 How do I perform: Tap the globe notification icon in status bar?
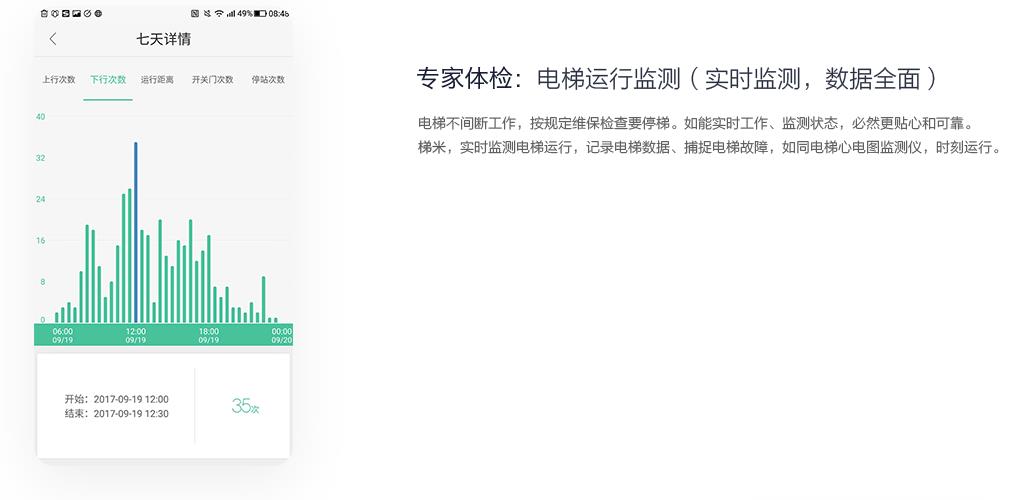tap(98, 13)
